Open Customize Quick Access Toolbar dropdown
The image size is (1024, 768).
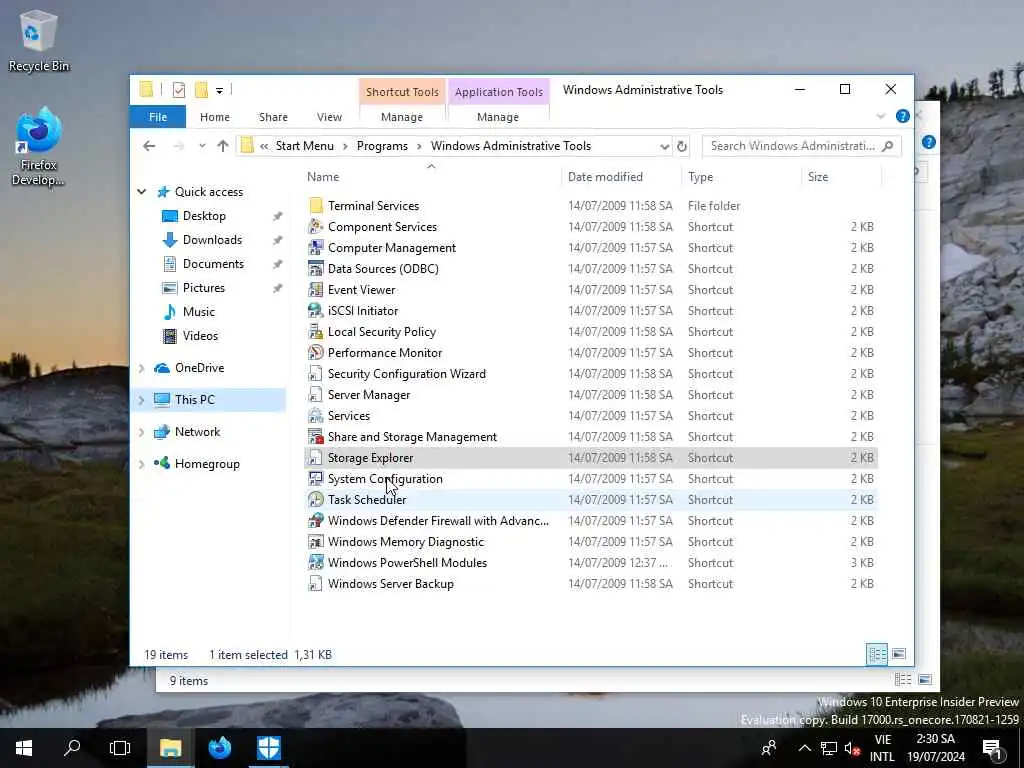(x=219, y=91)
